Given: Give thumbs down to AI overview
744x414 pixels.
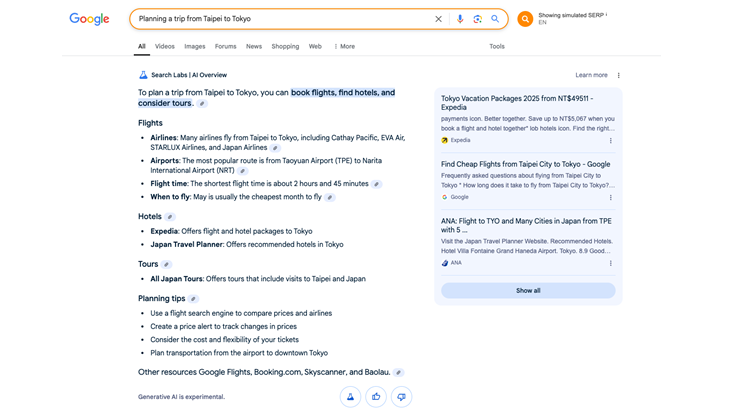Looking at the screenshot, I should (x=401, y=397).
